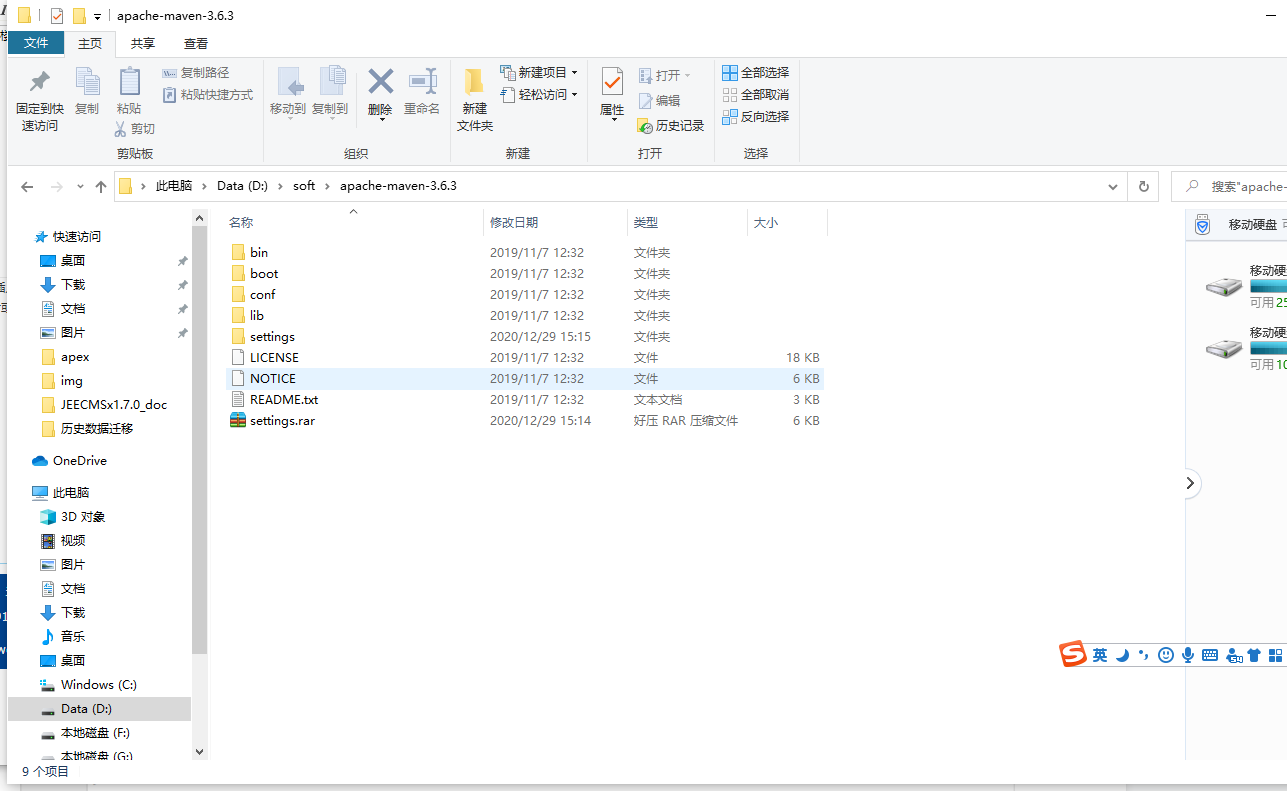Click the Sogou input method S logo
Viewport: 1287px width, 791px height.
(1073, 654)
